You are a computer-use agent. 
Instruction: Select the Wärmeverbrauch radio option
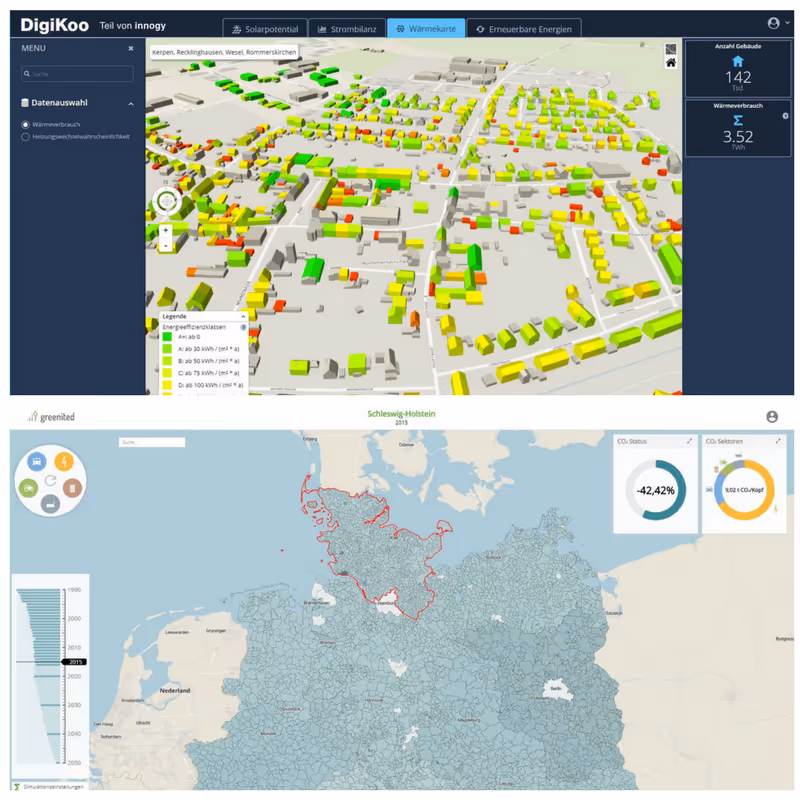pos(25,124)
